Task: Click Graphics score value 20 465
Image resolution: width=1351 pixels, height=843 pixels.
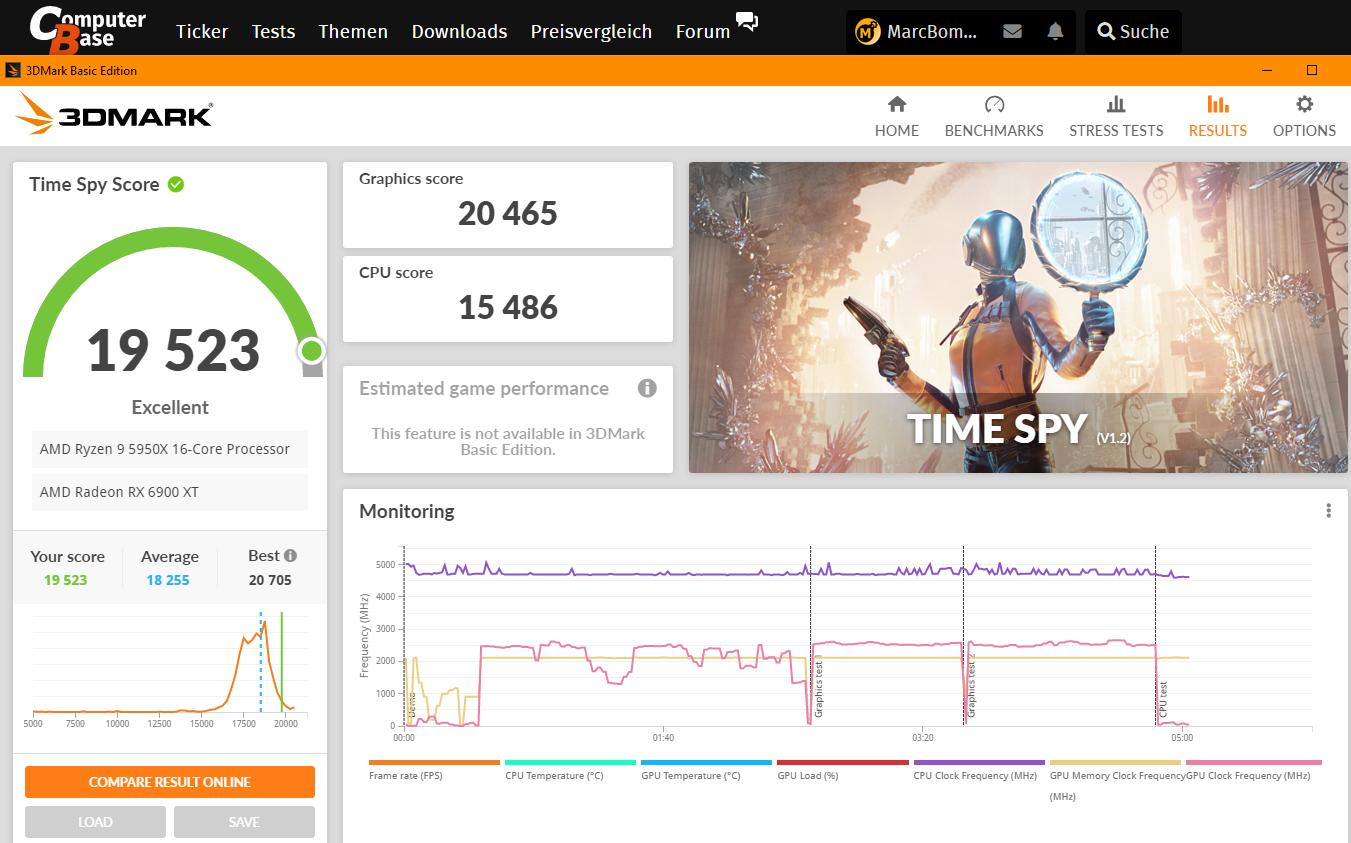Action: pos(508,213)
